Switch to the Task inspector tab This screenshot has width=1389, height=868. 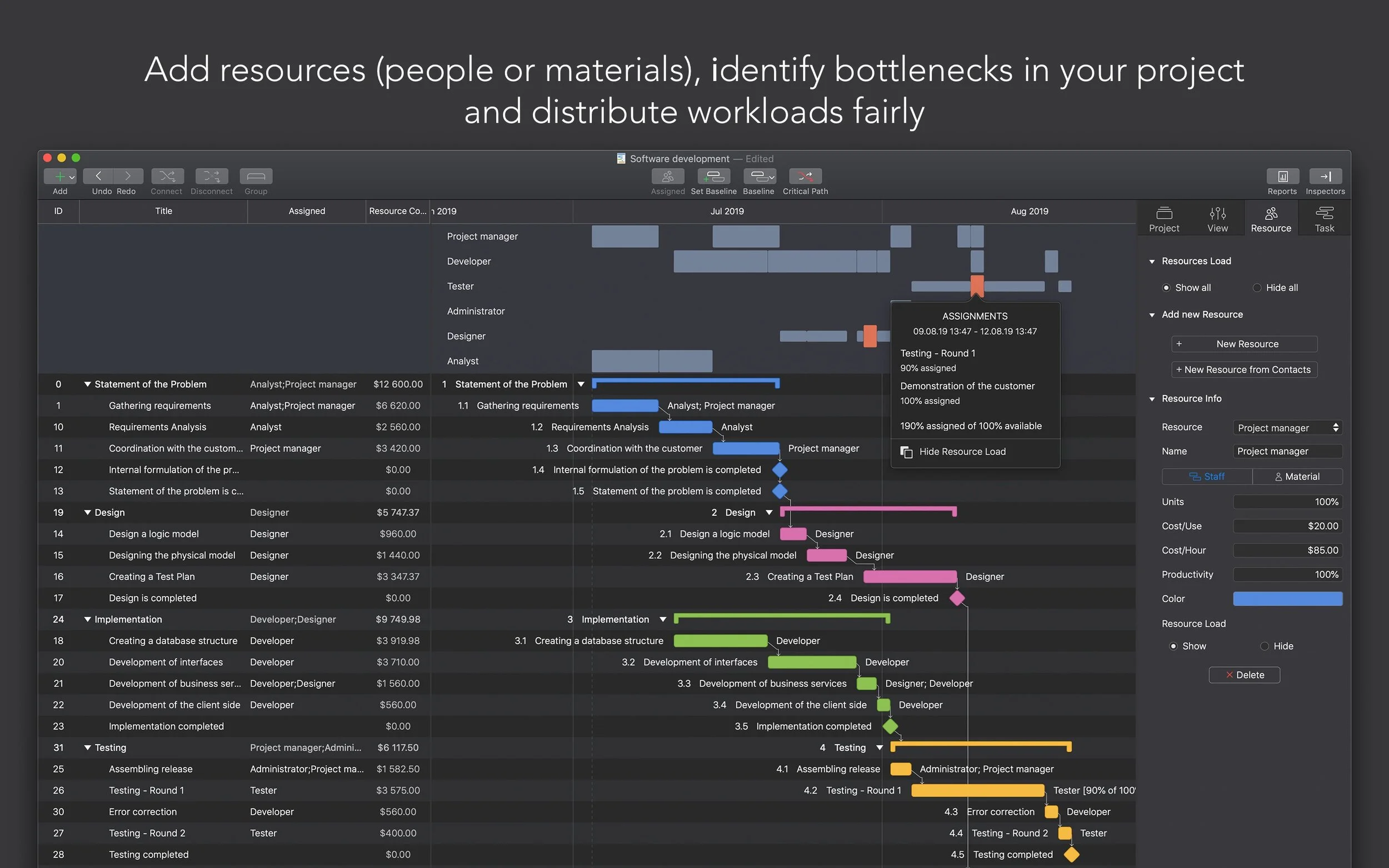click(1324, 219)
